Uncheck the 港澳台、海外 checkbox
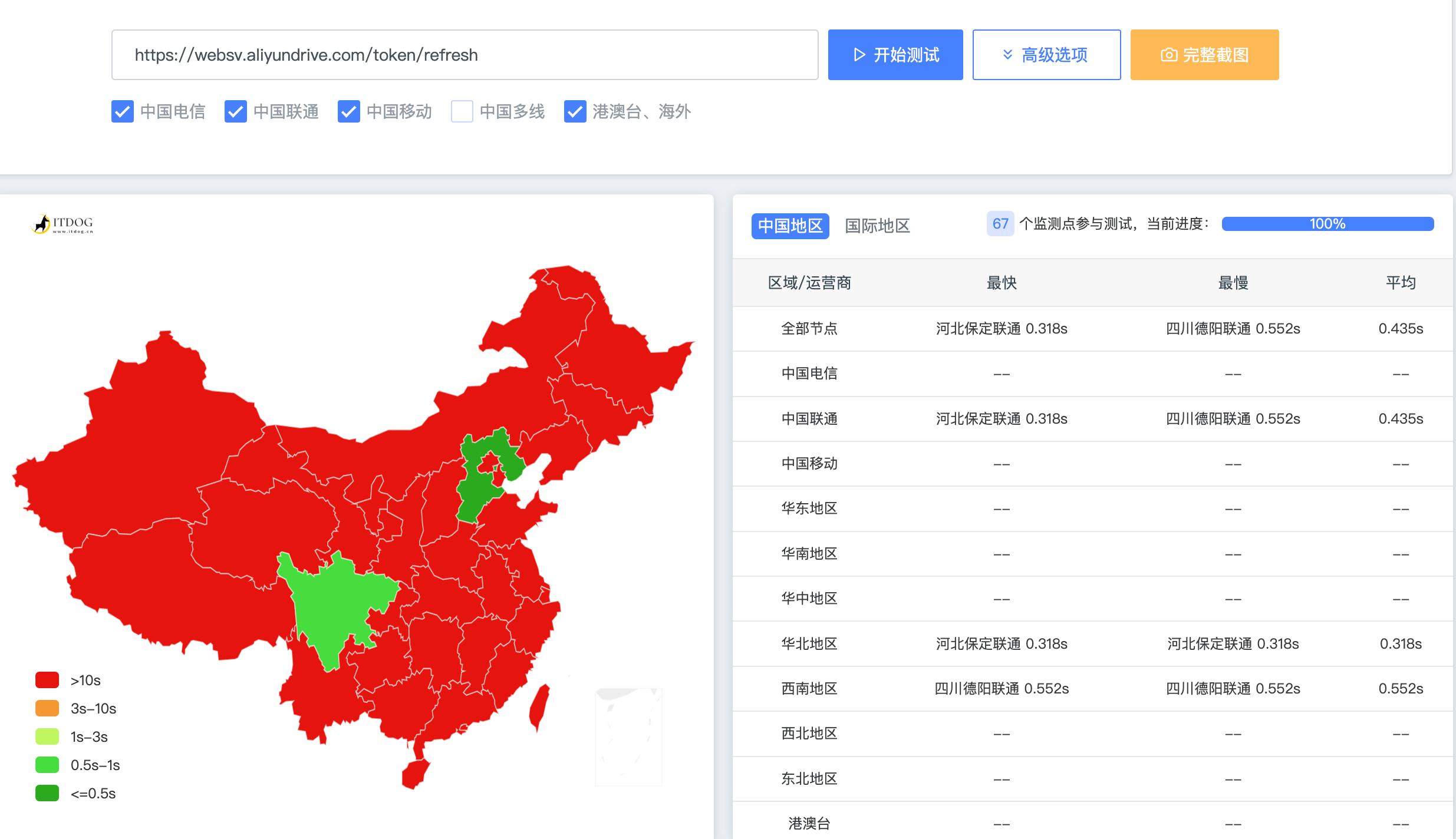The height and width of the screenshot is (839, 1456). pos(575,111)
